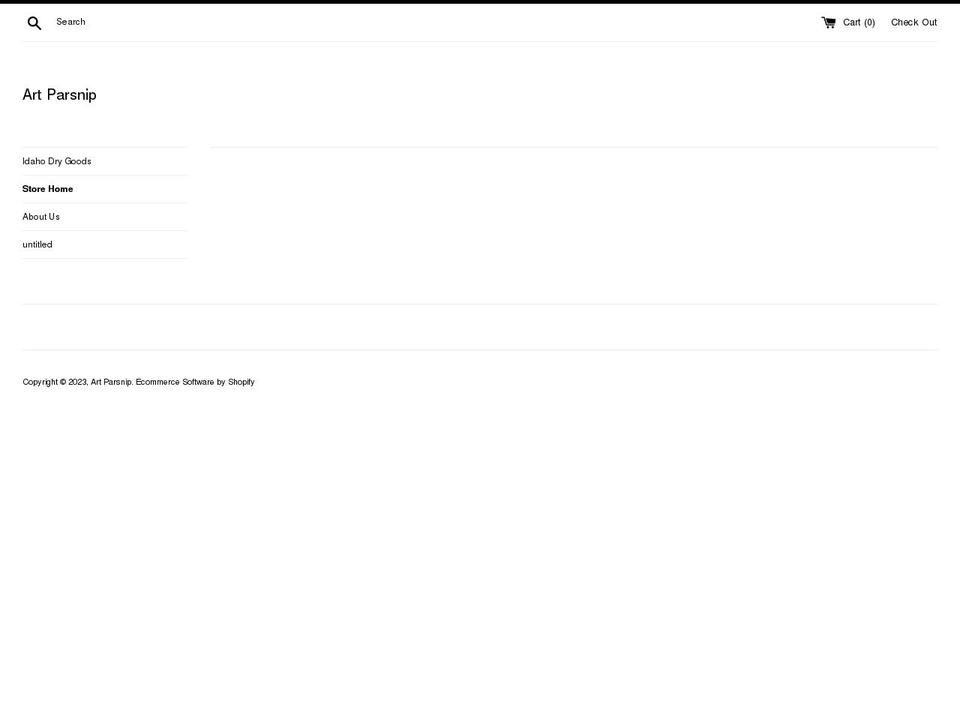This screenshot has height=720, width=960.
Task: Go to Check Out
Action: [x=913, y=23]
